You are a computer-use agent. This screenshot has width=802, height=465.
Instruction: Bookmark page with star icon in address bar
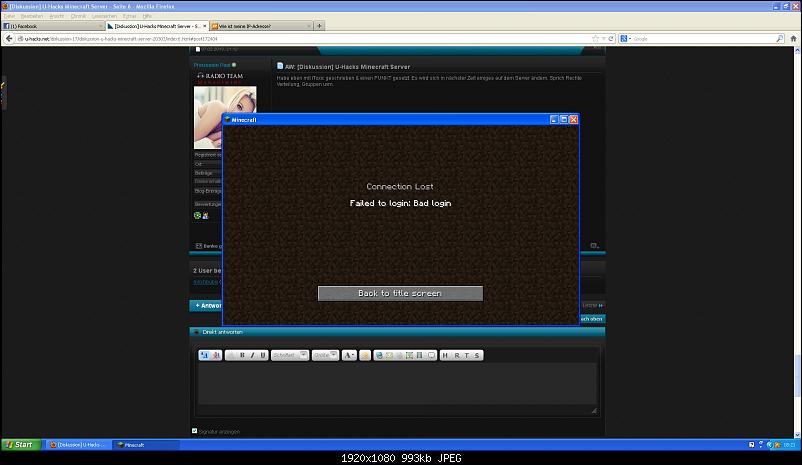[x=595, y=38]
